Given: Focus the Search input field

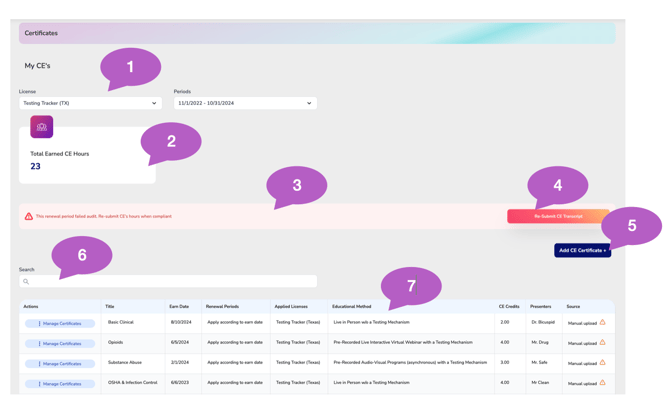Looking at the screenshot, I should point(170,282).
